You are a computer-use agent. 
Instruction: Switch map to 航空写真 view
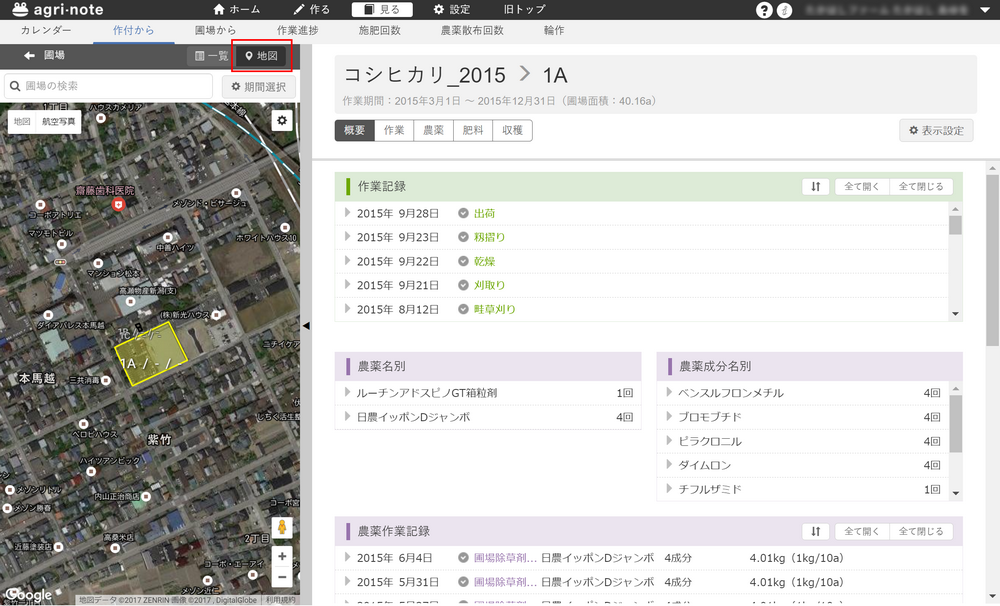tap(58, 121)
